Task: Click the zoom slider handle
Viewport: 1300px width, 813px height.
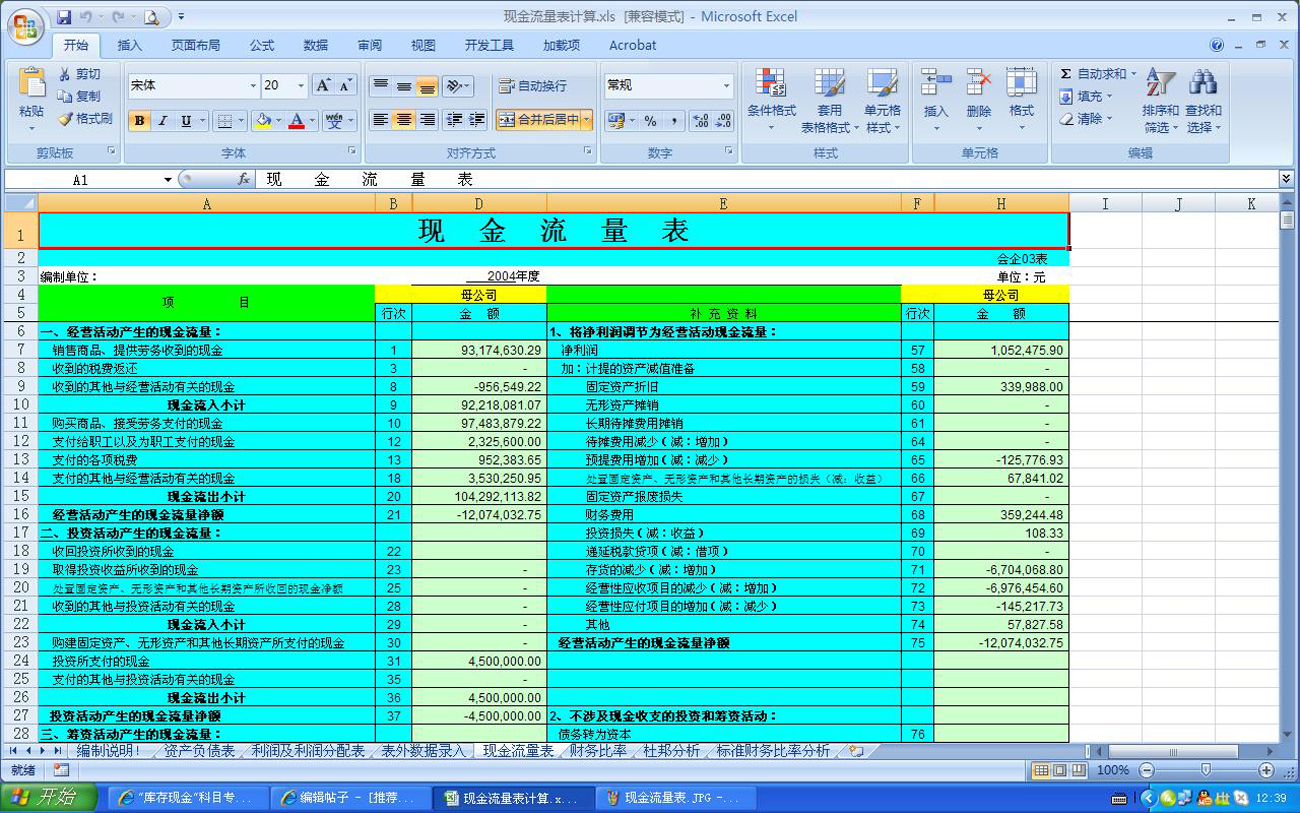Action: tap(1205, 770)
